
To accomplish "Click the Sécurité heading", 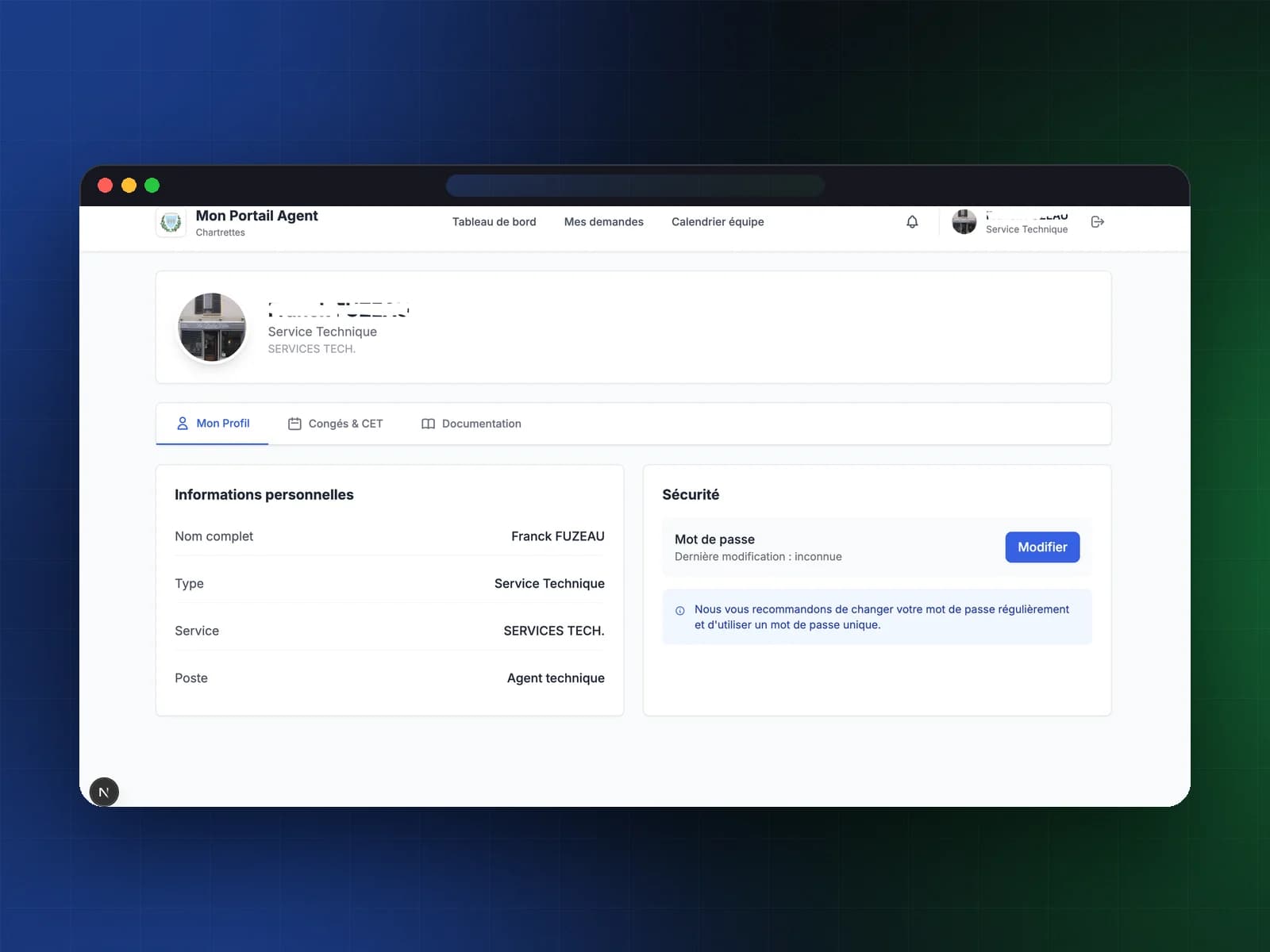I will pyautogui.click(x=691, y=495).
